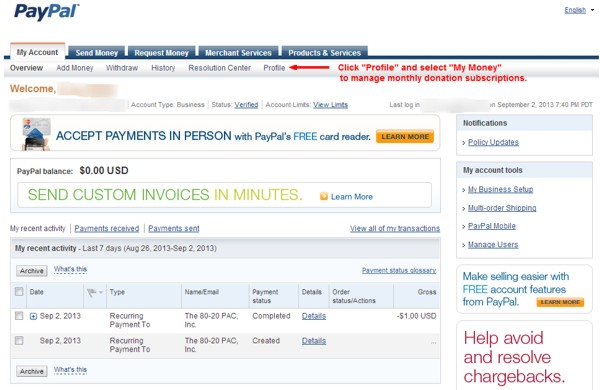The image size is (600, 390).
Task: Click LEARN MORE on free account features
Action: 560,302
